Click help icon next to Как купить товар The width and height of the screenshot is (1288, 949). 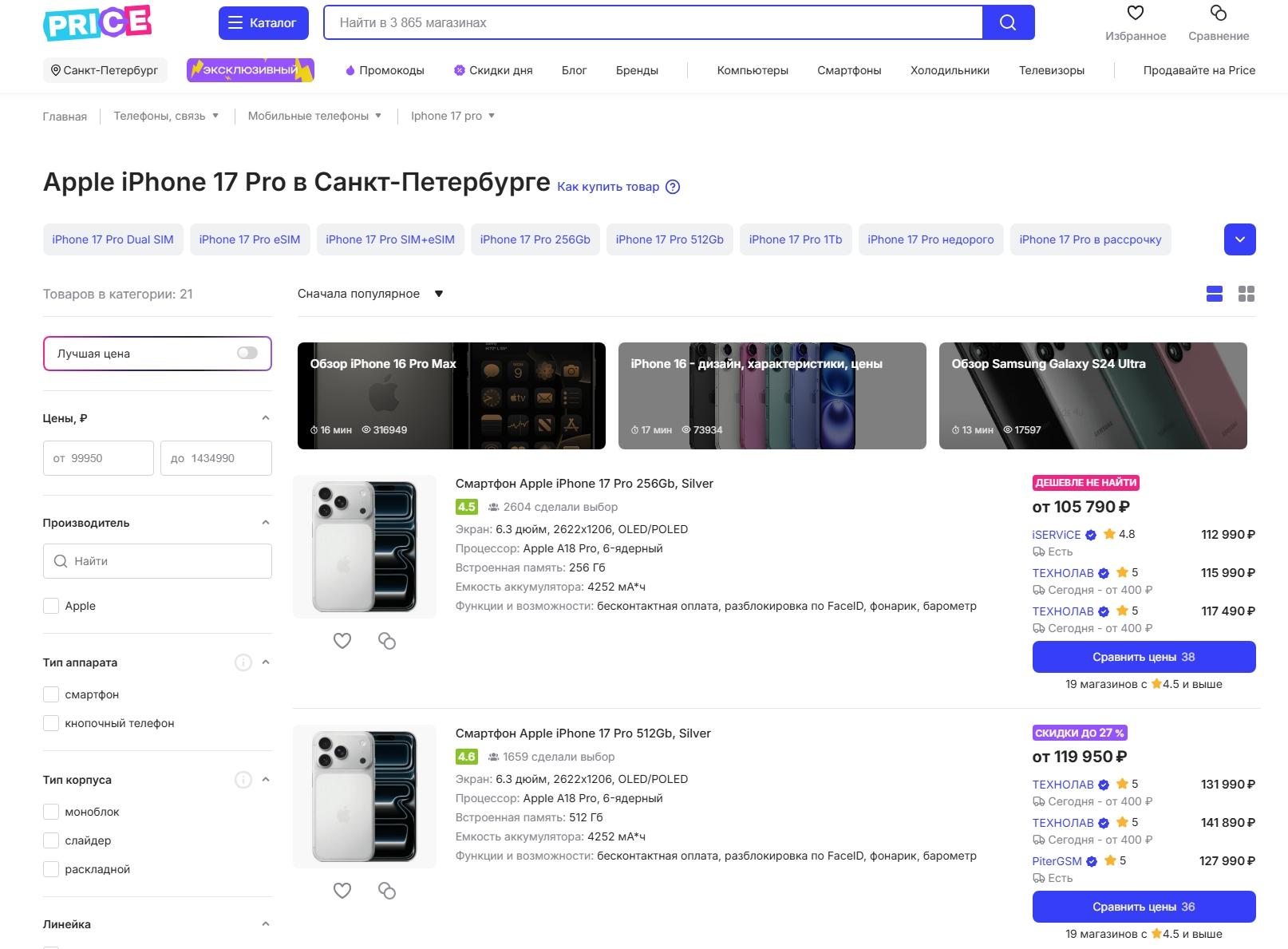point(673,187)
